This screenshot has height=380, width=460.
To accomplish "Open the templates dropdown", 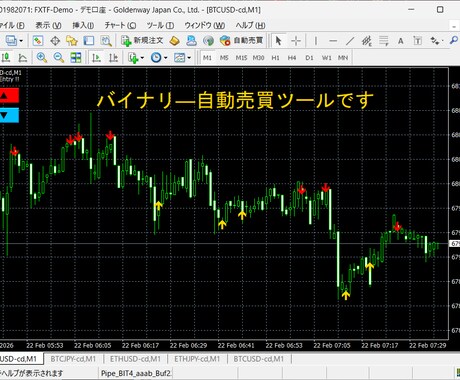I will coord(182,58).
